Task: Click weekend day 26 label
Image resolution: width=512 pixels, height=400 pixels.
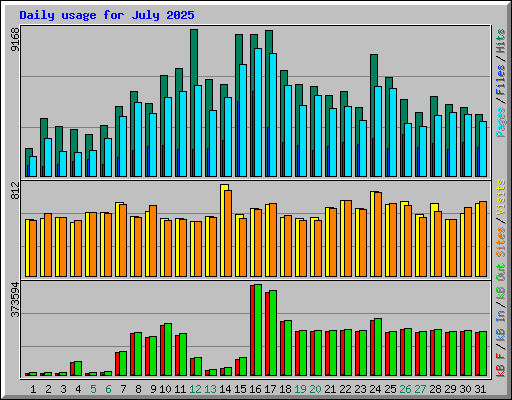Action: 405,389
